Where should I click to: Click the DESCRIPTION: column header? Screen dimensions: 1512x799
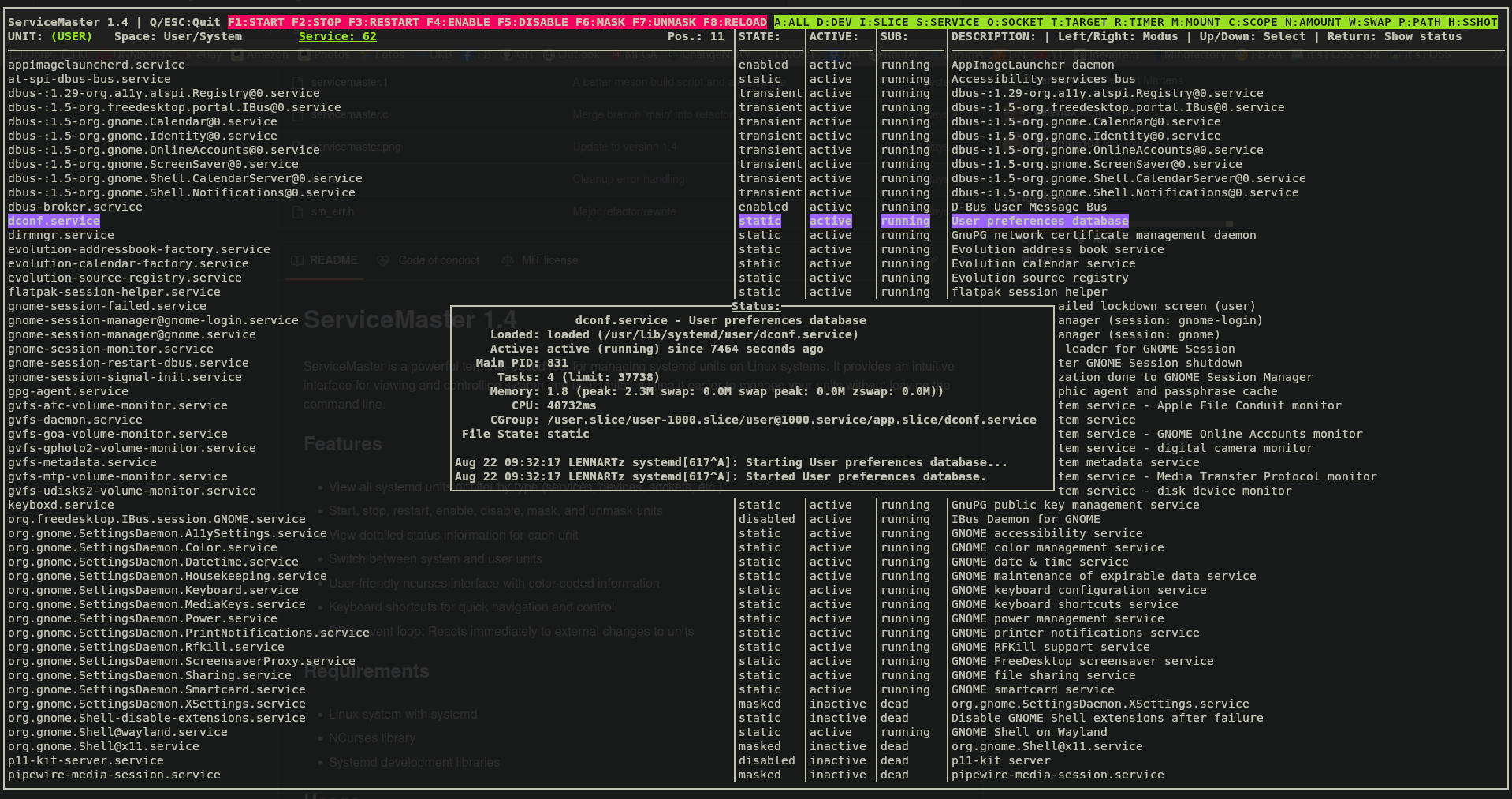tap(993, 36)
